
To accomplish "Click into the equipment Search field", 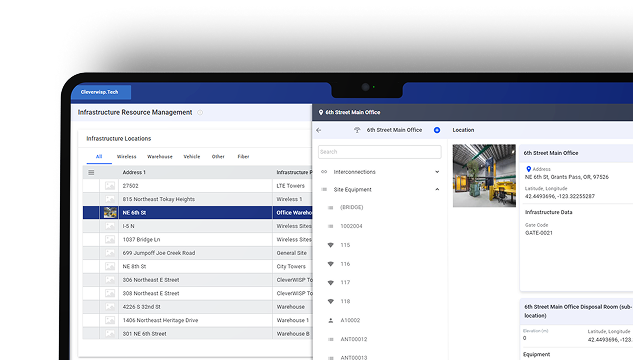I will tap(379, 152).
